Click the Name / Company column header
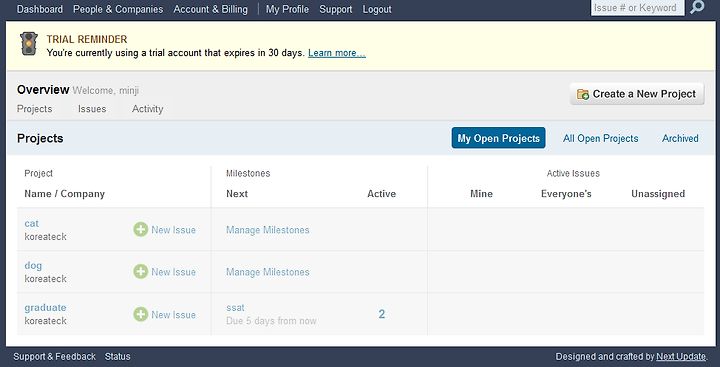The width and height of the screenshot is (720, 367). click(65, 194)
